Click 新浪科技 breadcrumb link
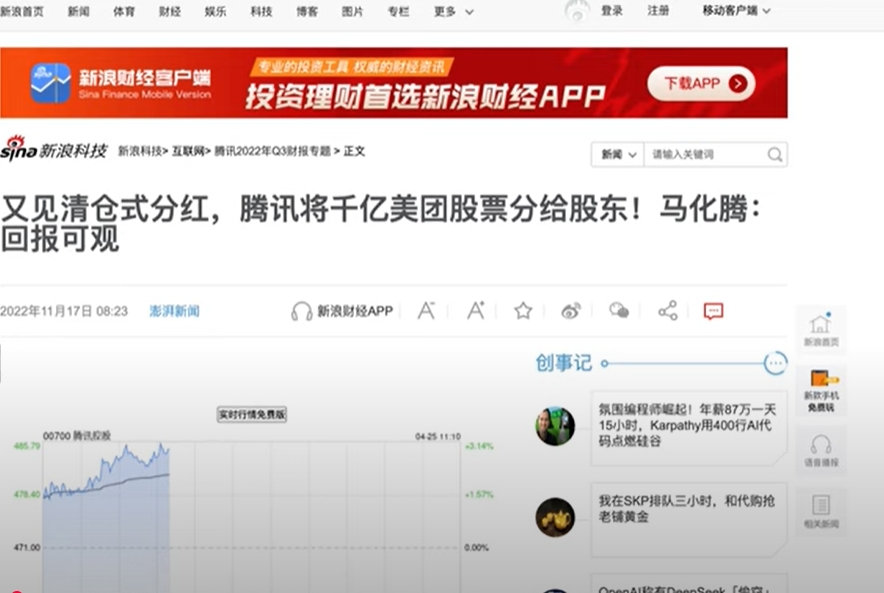The height and width of the screenshot is (593, 884). (x=141, y=151)
